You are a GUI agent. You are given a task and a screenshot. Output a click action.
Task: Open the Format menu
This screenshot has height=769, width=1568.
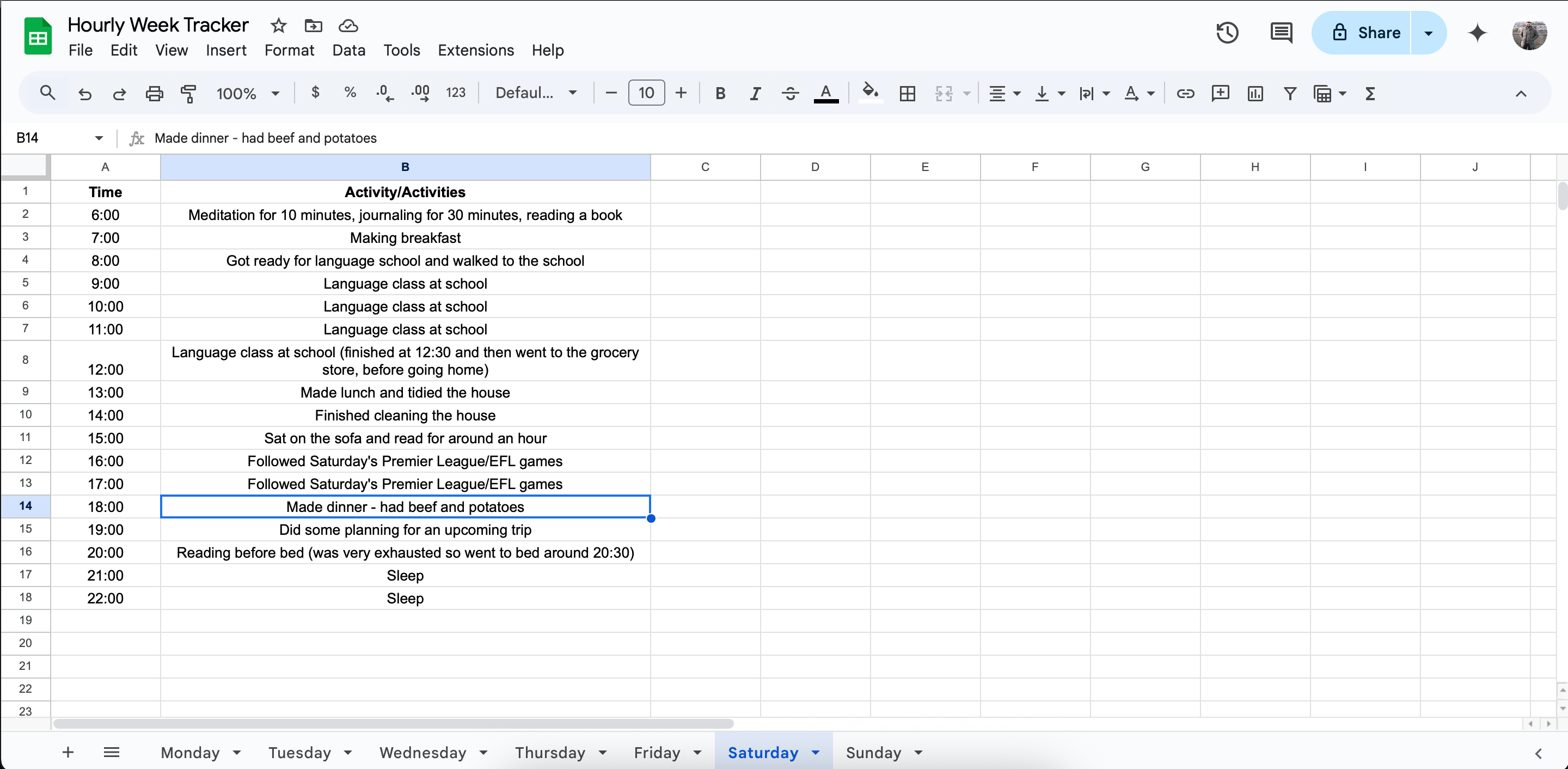click(x=289, y=51)
